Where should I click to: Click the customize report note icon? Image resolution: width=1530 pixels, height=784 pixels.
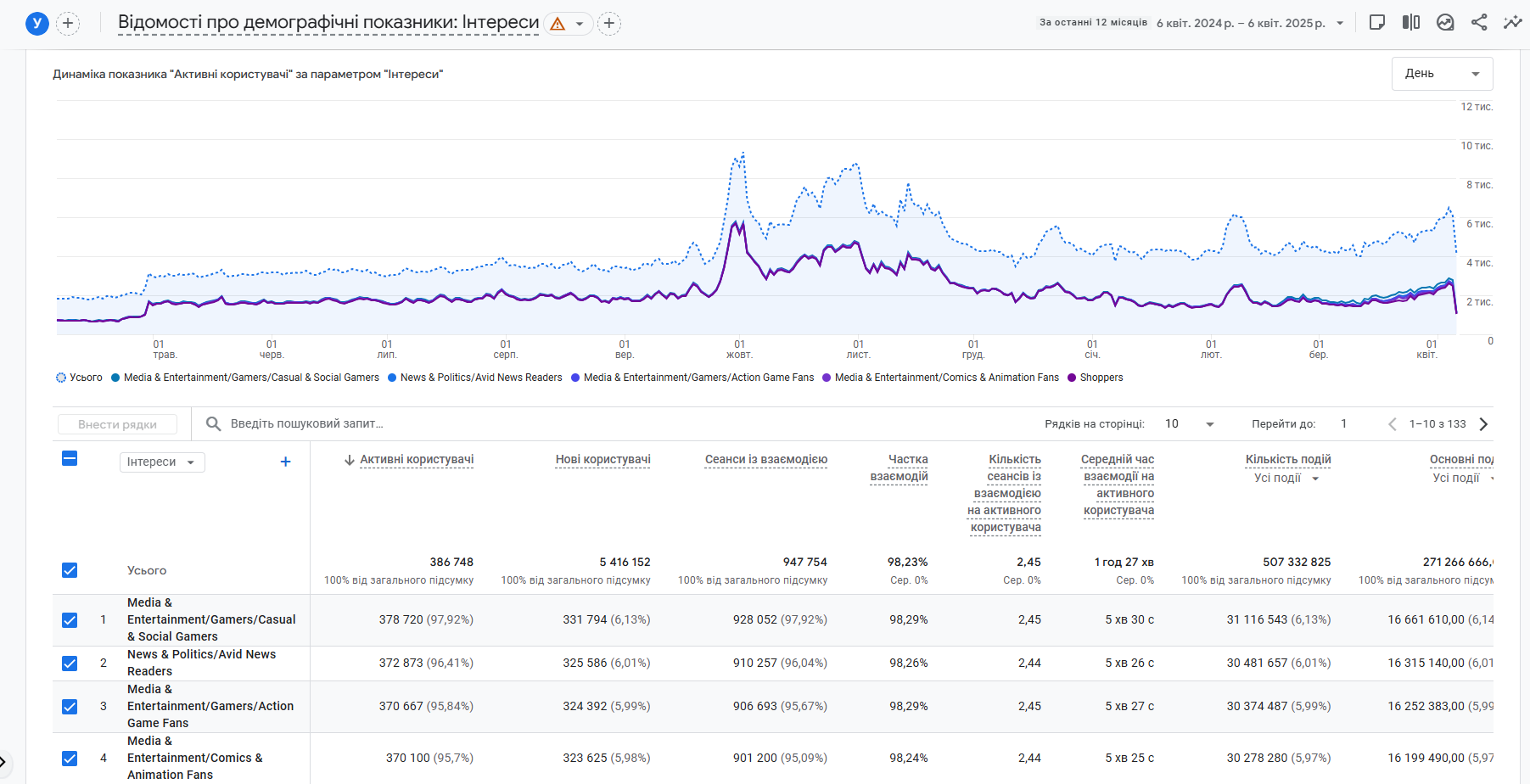[1377, 23]
